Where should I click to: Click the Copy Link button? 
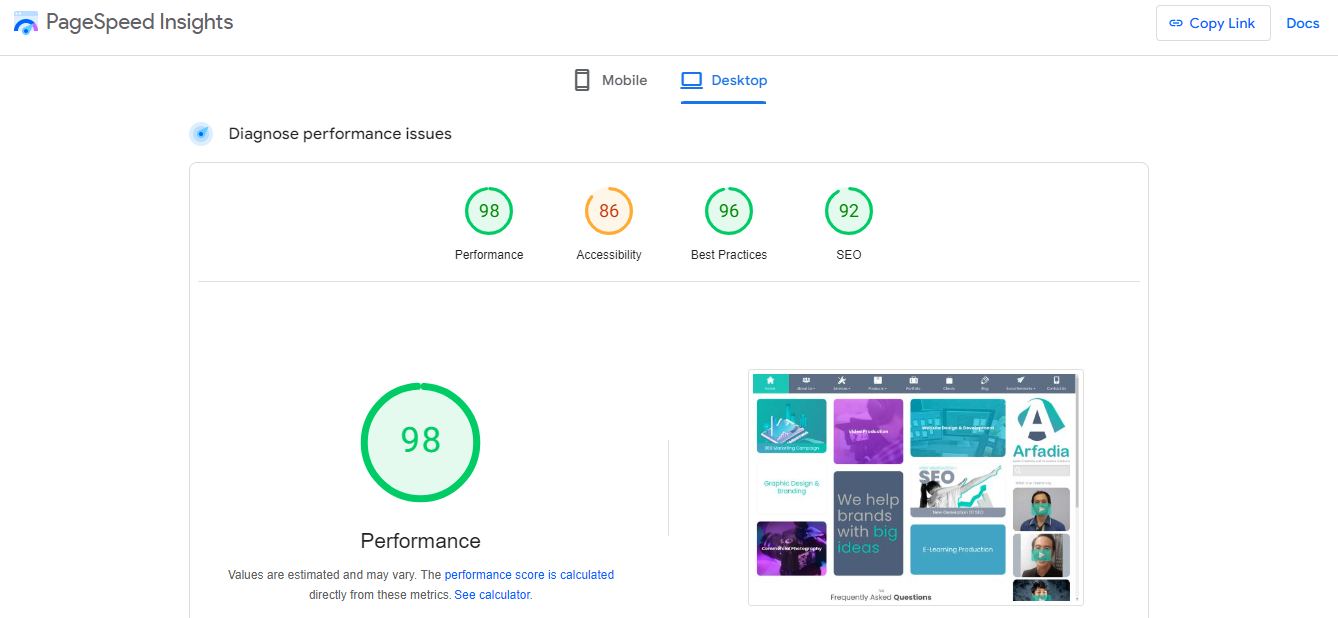pos(1213,23)
